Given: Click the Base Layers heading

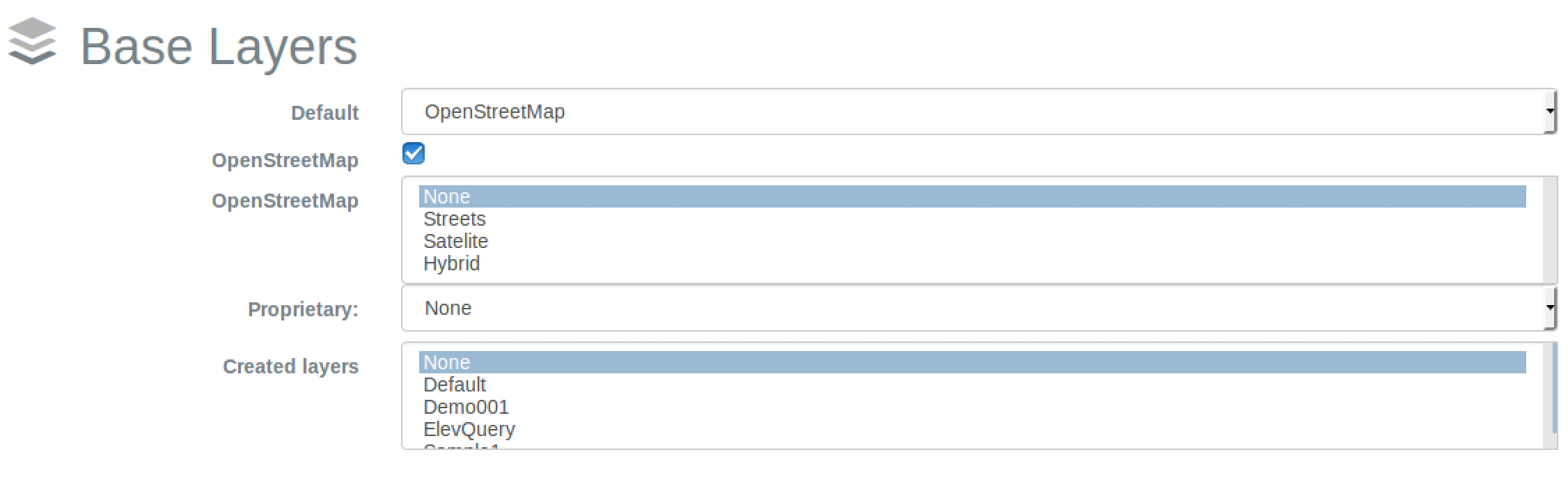Looking at the screenshot, I should click(219, 46).
